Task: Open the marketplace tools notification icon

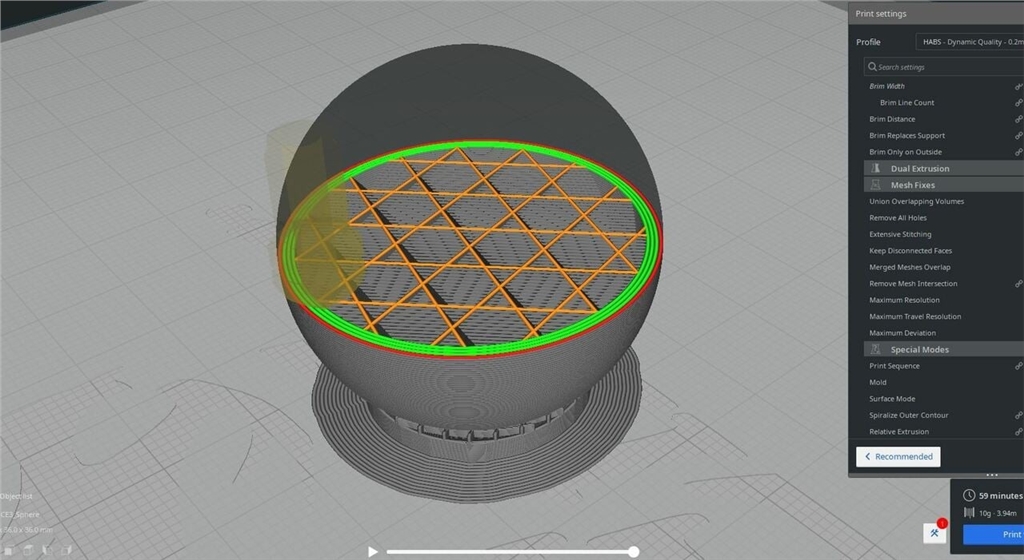Action: (935, 533)
